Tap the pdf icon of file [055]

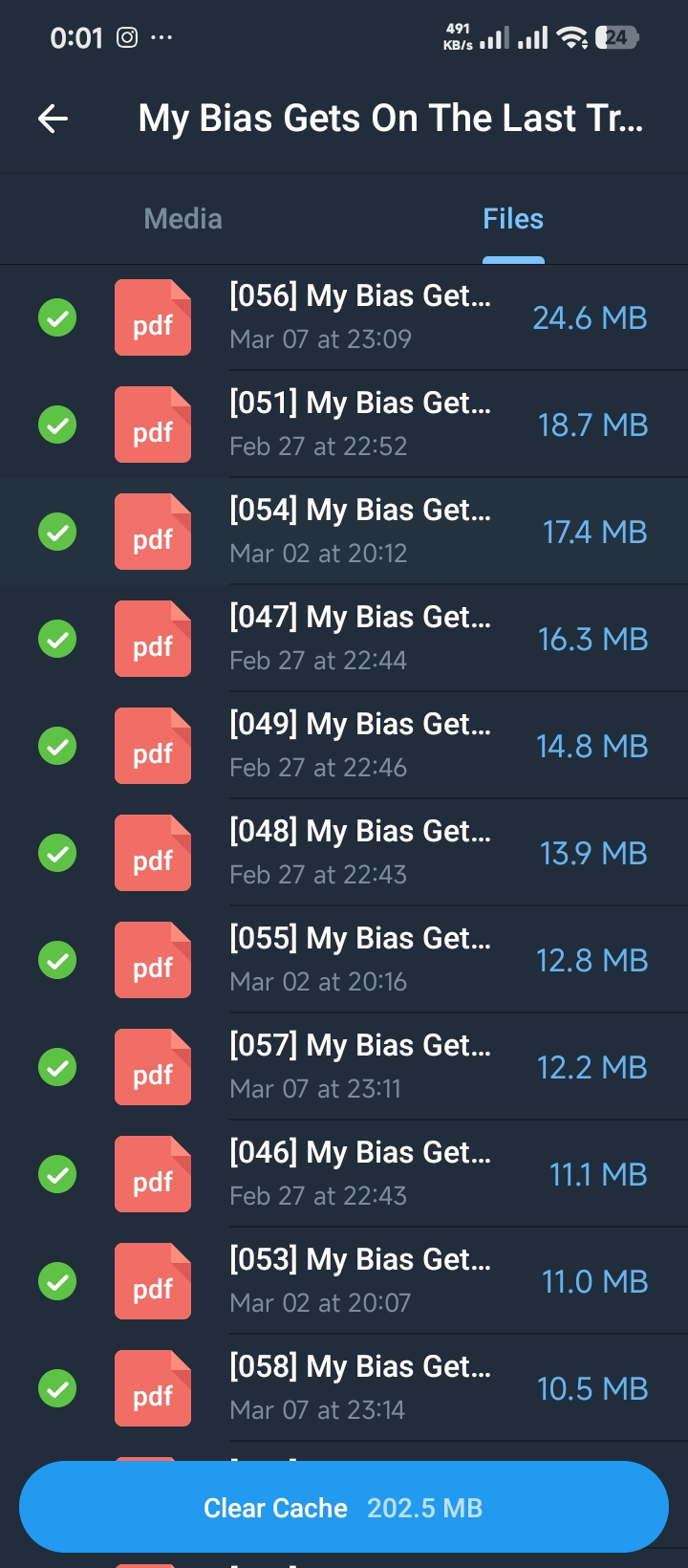click(x=153, y=960)
